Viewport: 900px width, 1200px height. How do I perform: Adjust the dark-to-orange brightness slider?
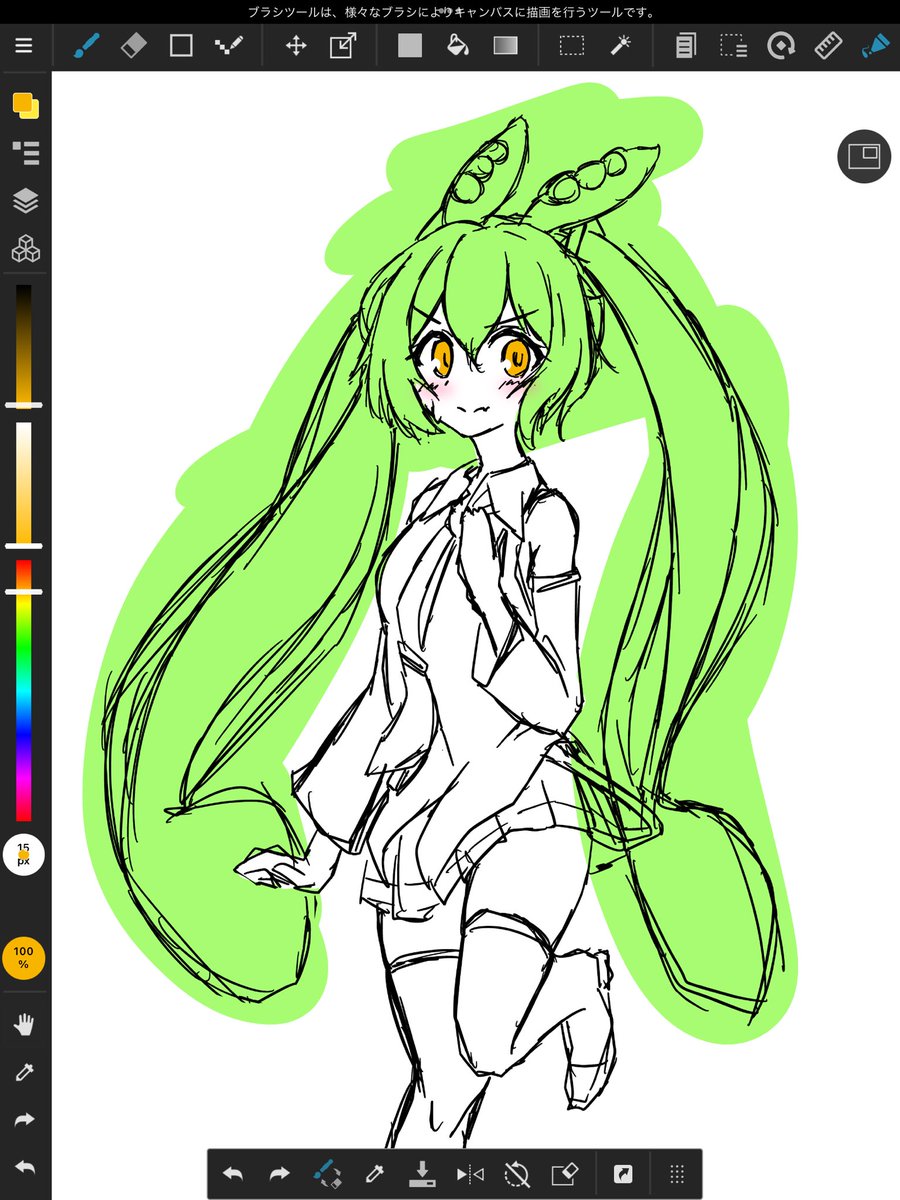23,345
